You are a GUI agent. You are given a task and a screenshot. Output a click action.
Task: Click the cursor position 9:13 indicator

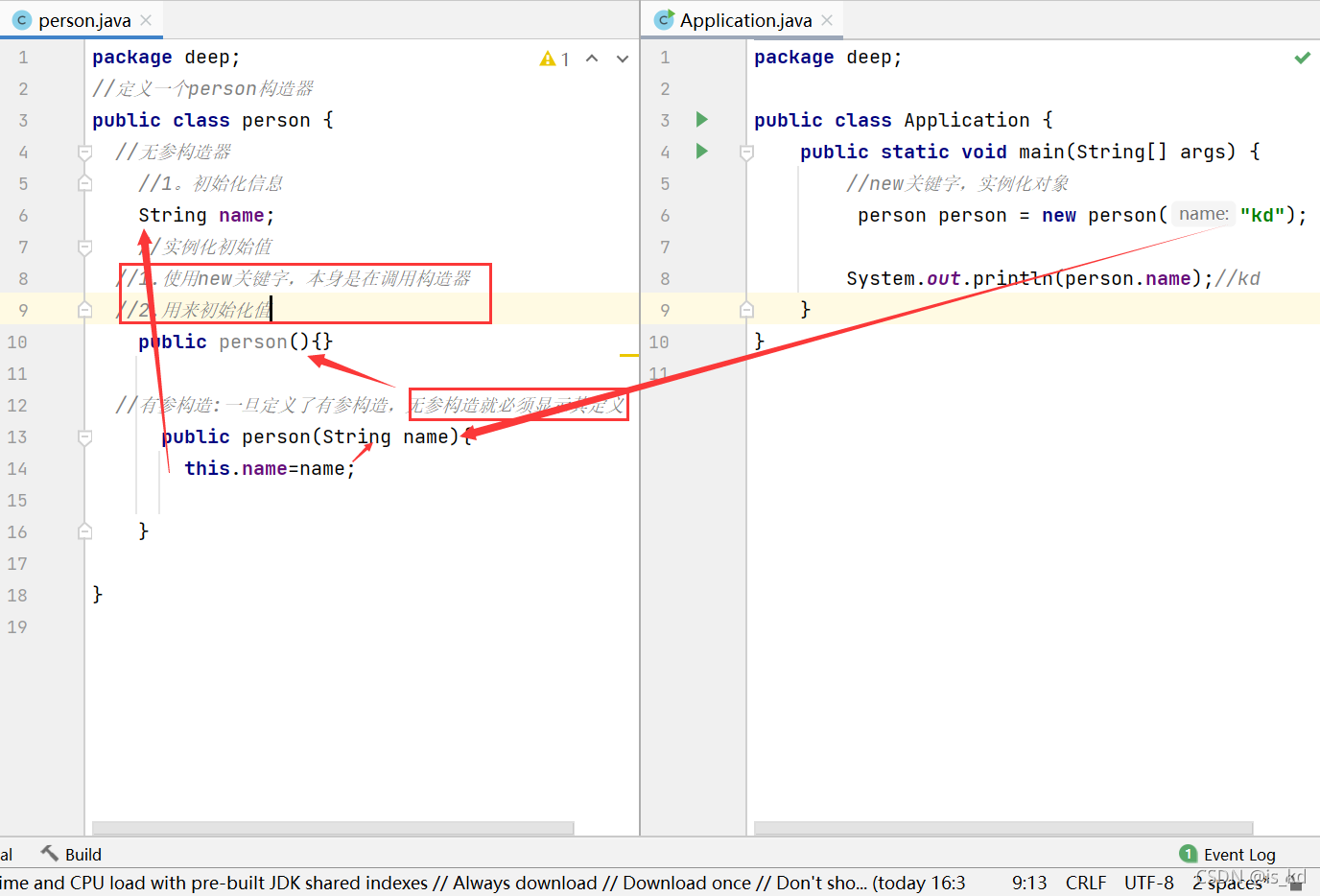pos(1029,883)
